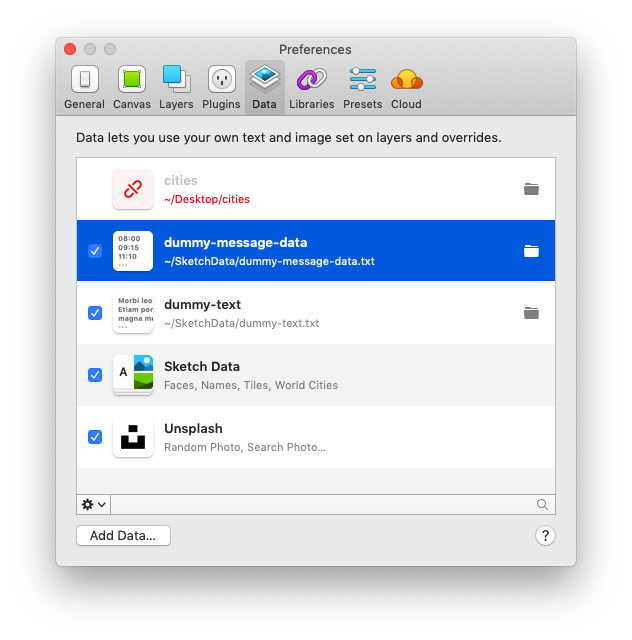Open the Cloud preferences pane

pyautogui.click(x=406, y=87)
